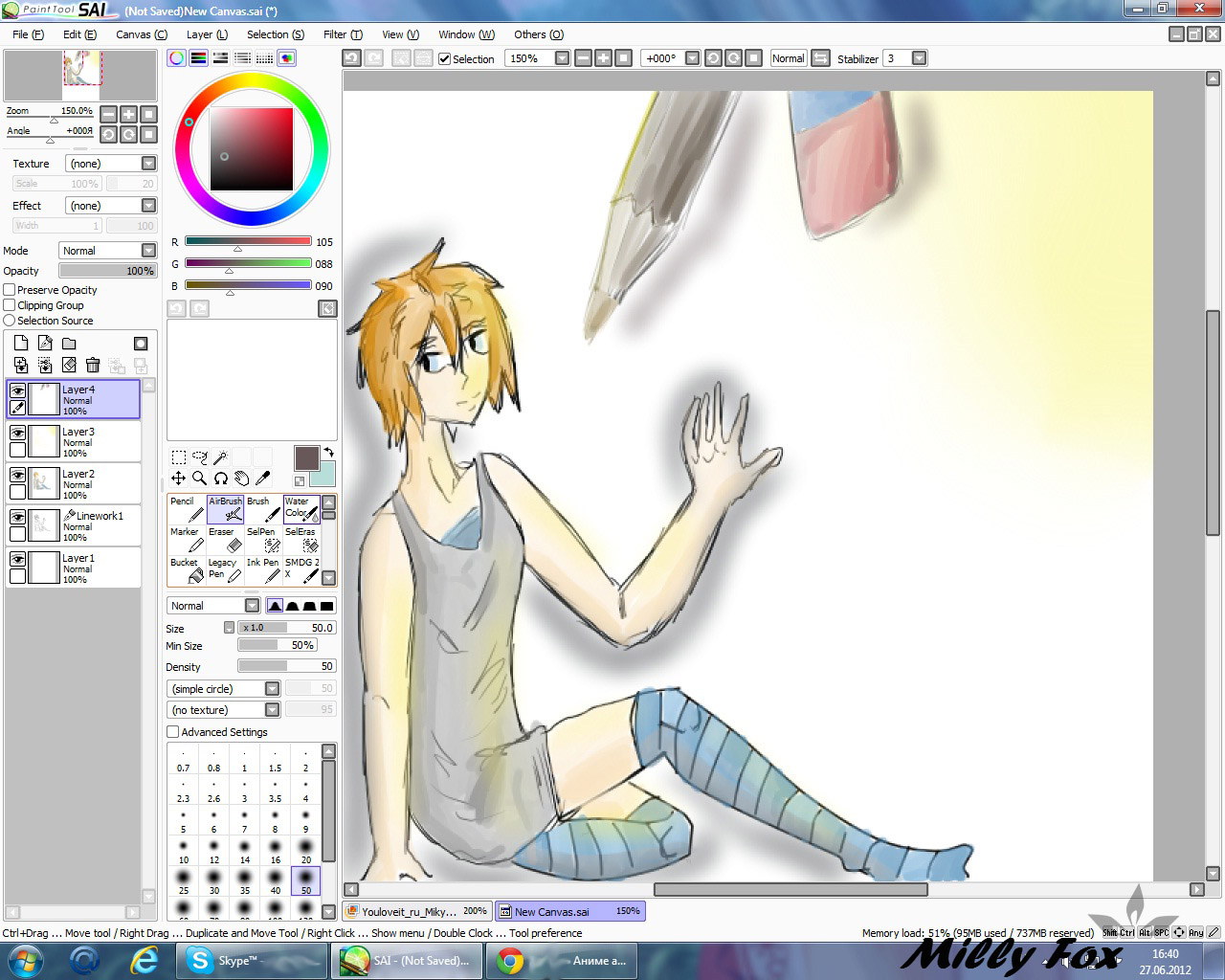Enable the Preserve Opacity checkbox

[x=10, y=290]
